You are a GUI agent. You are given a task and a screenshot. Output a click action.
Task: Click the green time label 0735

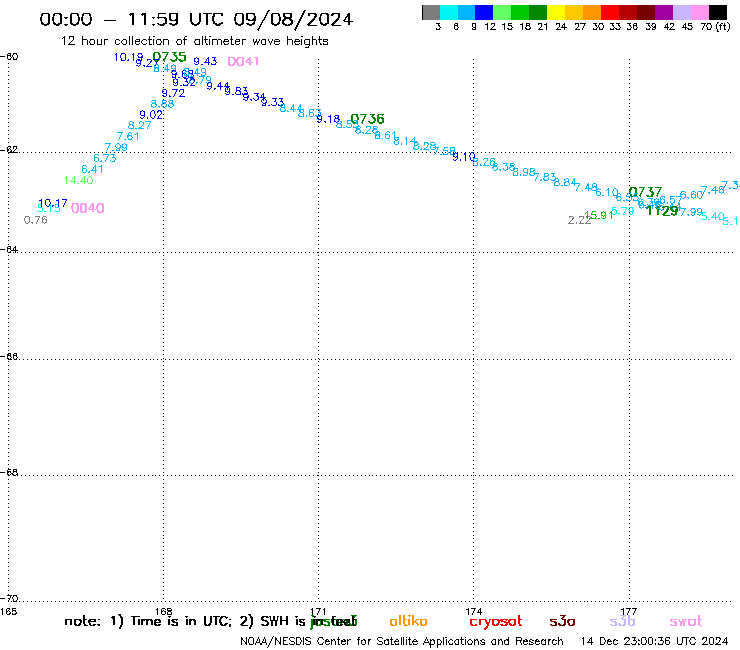169,57
